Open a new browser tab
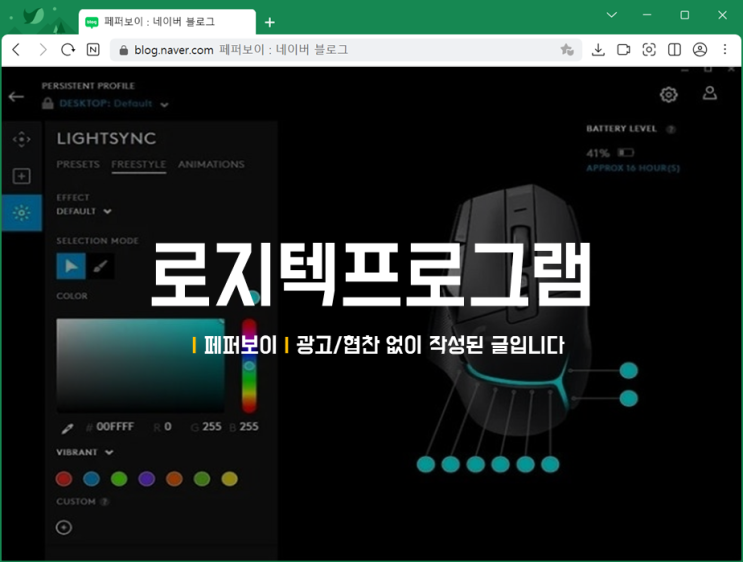 (270, 22)
